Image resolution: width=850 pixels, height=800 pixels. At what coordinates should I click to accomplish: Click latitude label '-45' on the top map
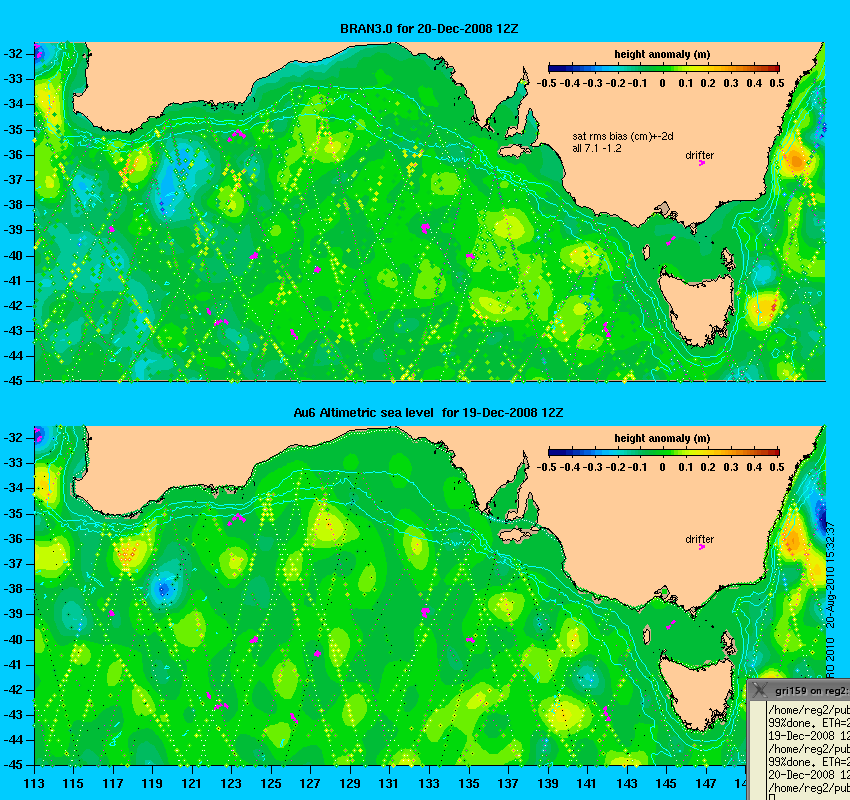click(13, 380)
